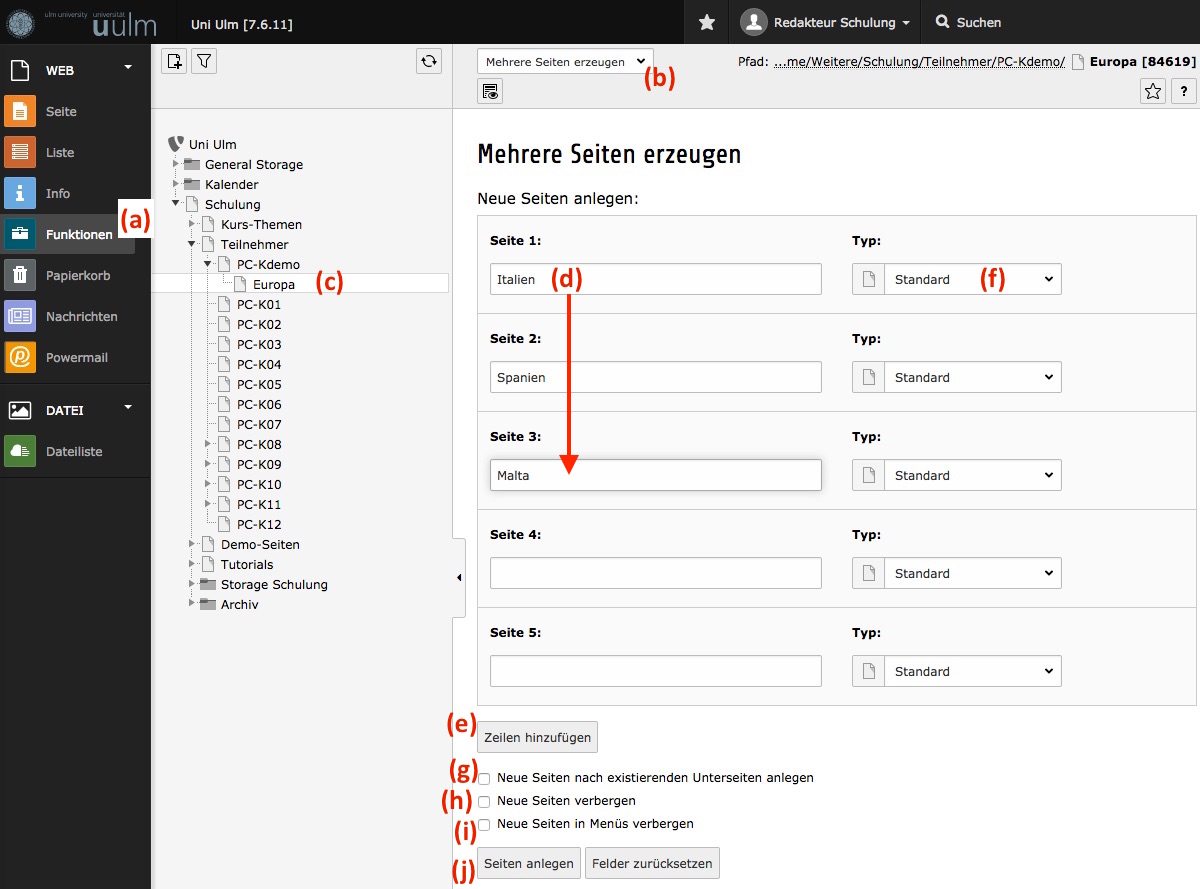Enable Neue Seiten nach existierenden Unterseiten anlegen
1200x889 pixels.
tap(484, 778)
